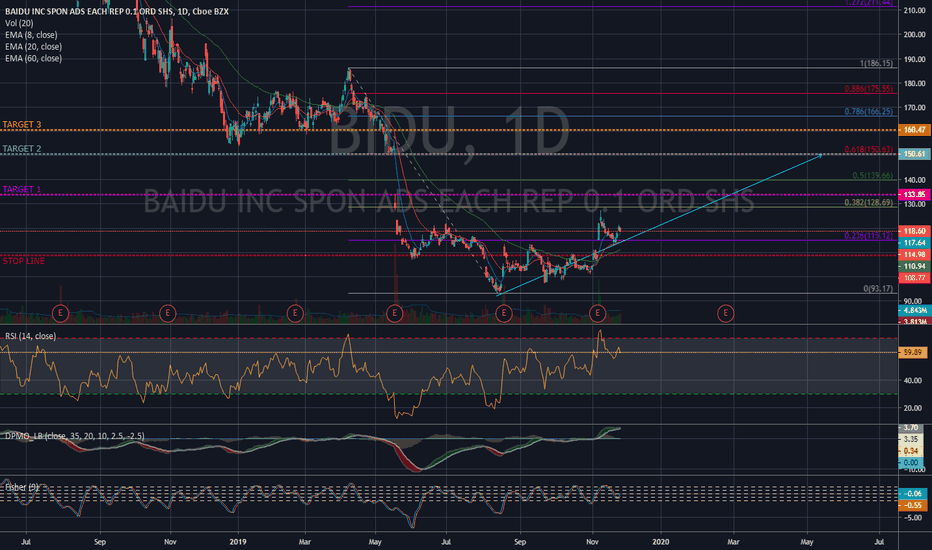Select the EMA (8, close) legend

tap(33, 35)
